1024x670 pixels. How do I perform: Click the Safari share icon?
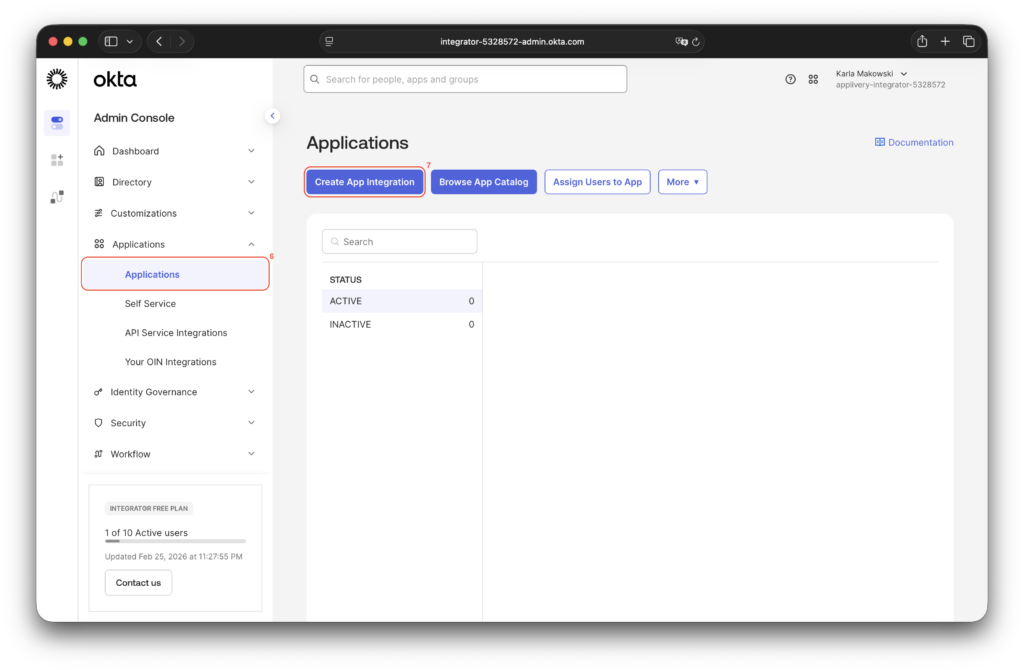tap(922, 41)
